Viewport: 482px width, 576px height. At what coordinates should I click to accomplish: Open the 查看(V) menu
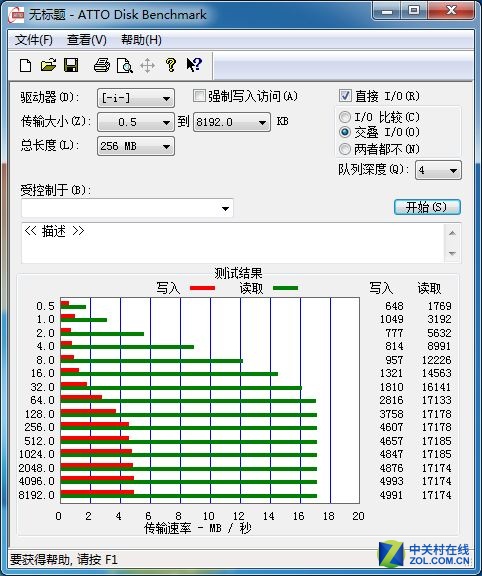tap(87, 40)
